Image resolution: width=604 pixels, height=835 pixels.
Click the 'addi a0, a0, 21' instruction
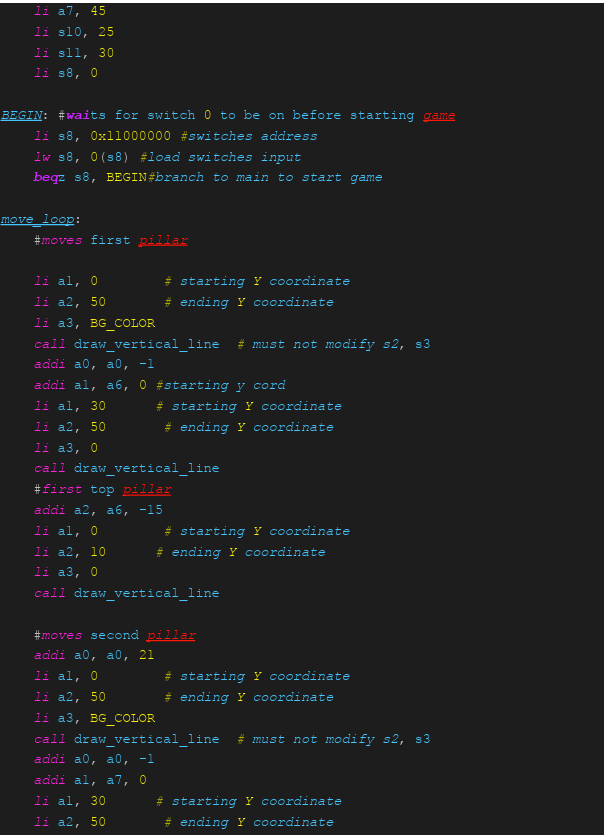pyautogui.click(x=95, y=656)
